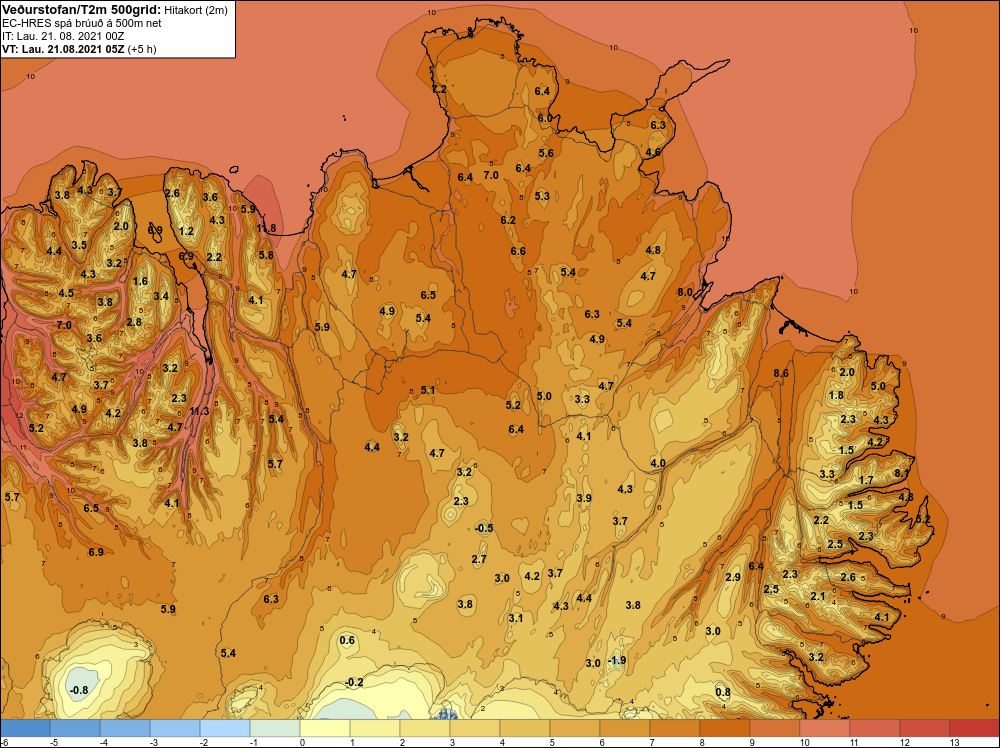Click the 'IT: Lau. 21. 08. 2021 00Z' line
Screen dimensions: 1000x748
point(63,36)
